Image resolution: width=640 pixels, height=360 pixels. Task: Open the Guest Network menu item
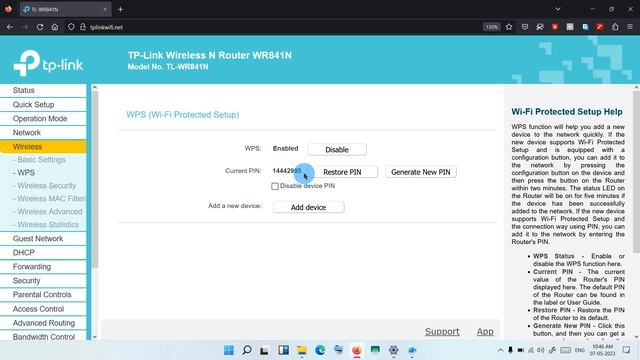(x=43, y=238)
